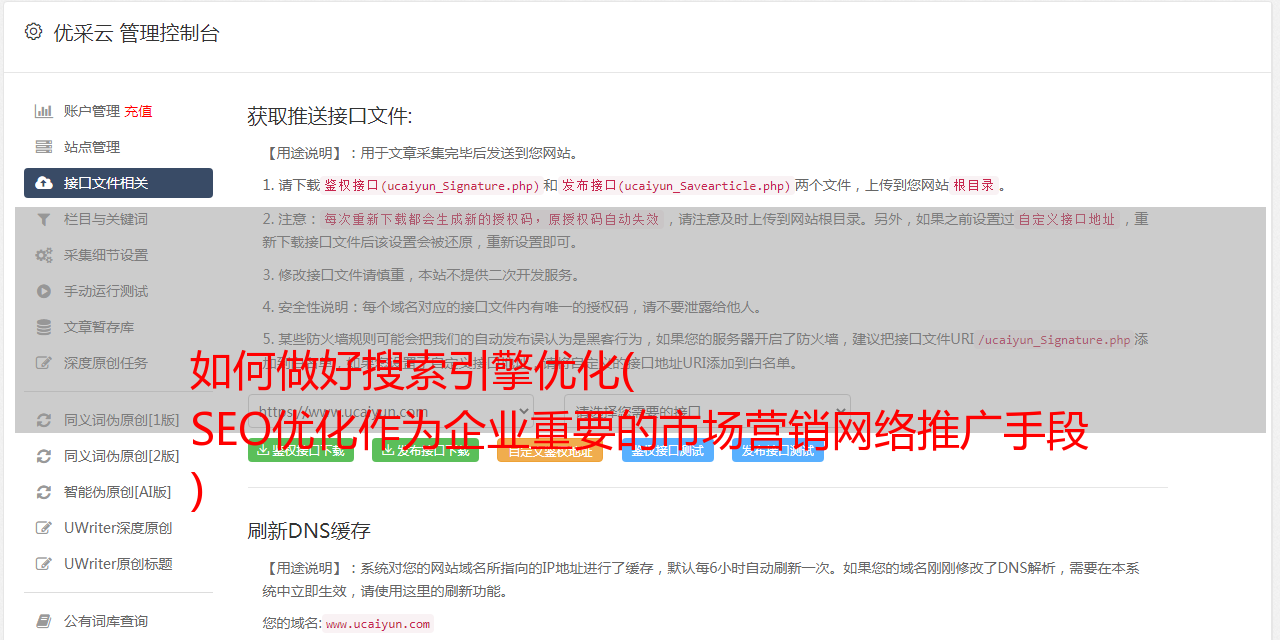
Task: Click the edit icon for 深度原创任务
Action: 44,363
